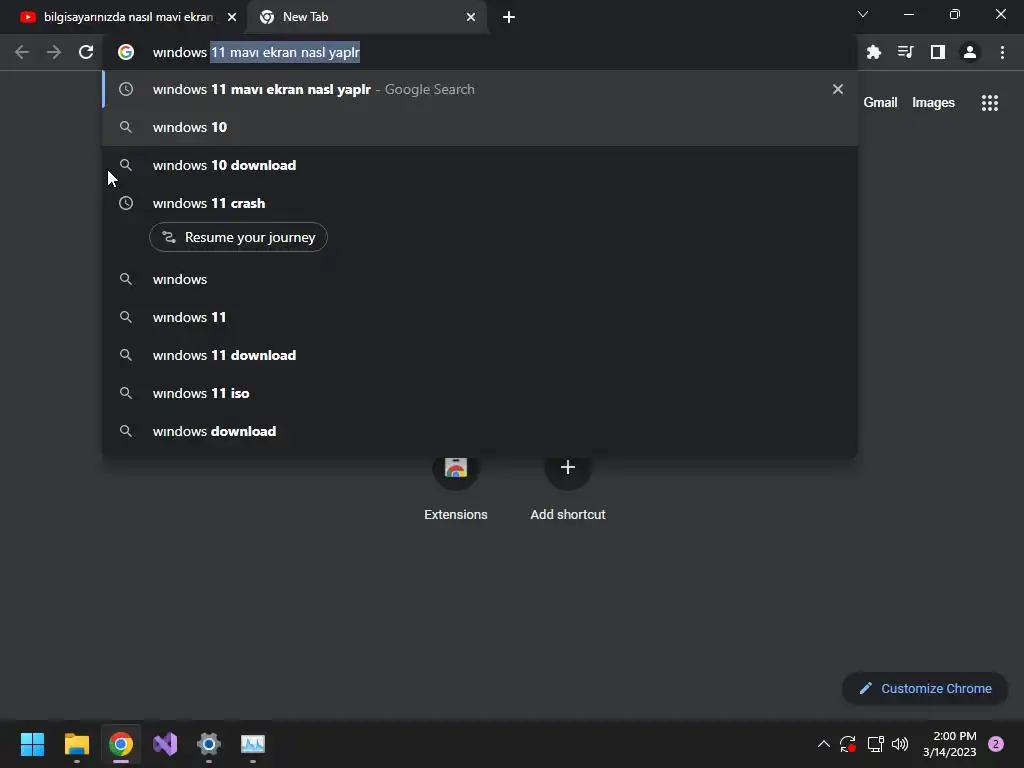Image resolution: width=1024 pixels, height=768 pixels.
Task: Choose the 'windows 11 download' suggestion
Action: tap(480, 355)
